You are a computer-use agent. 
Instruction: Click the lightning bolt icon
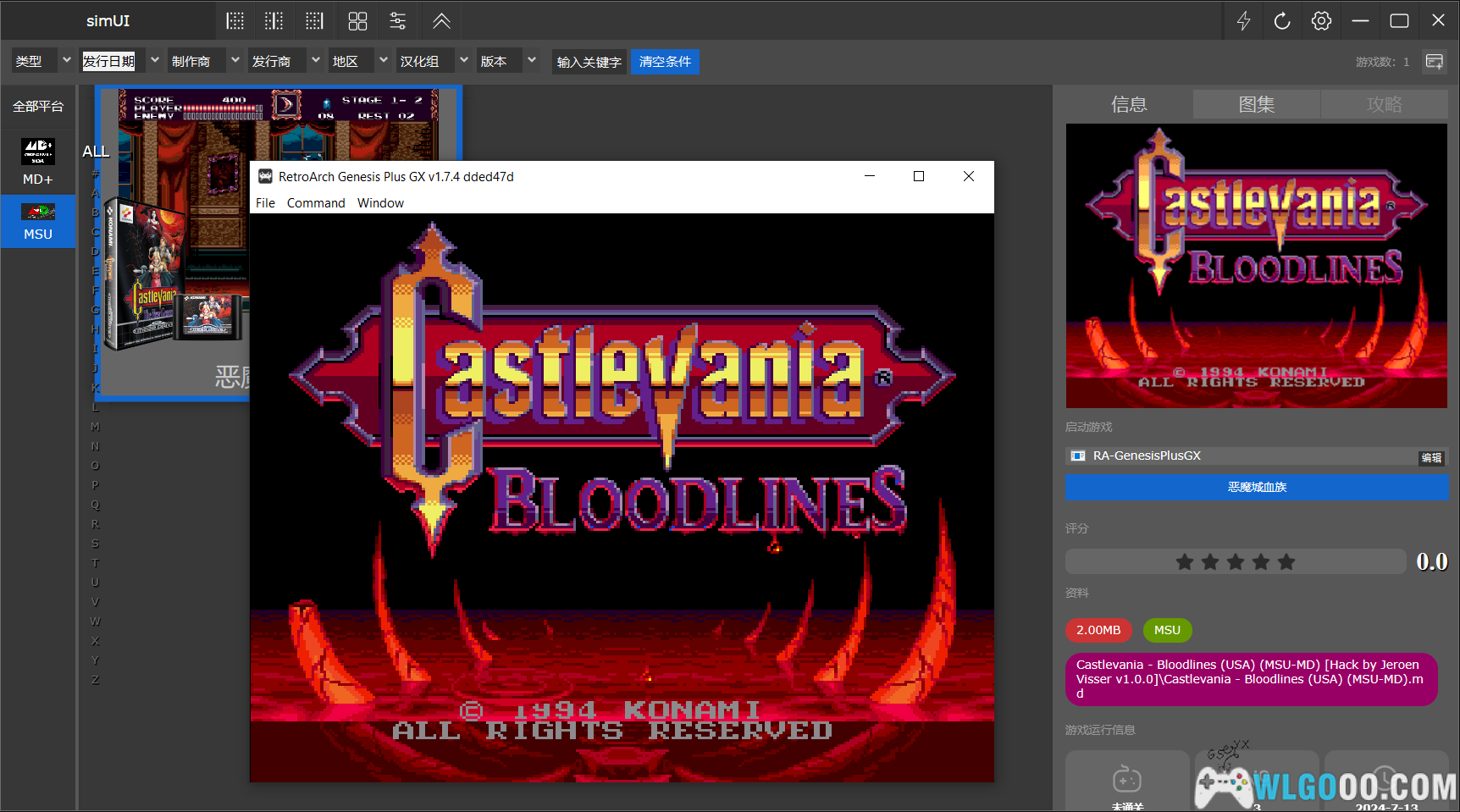point(1243,21)
